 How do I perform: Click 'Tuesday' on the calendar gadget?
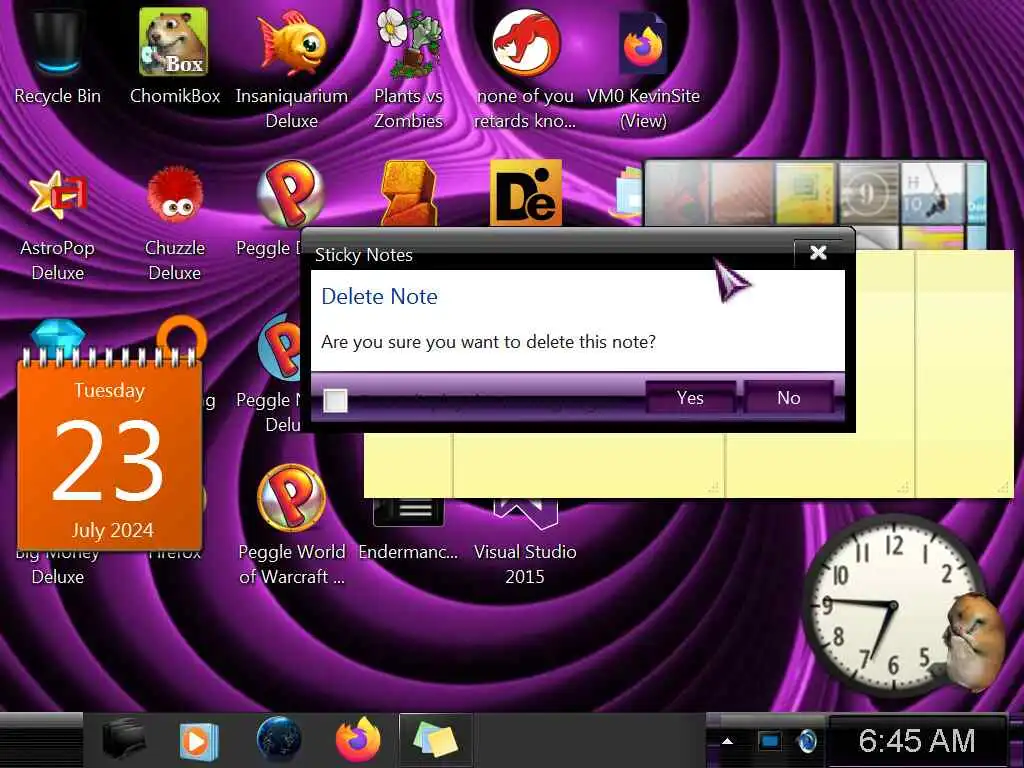109,390
